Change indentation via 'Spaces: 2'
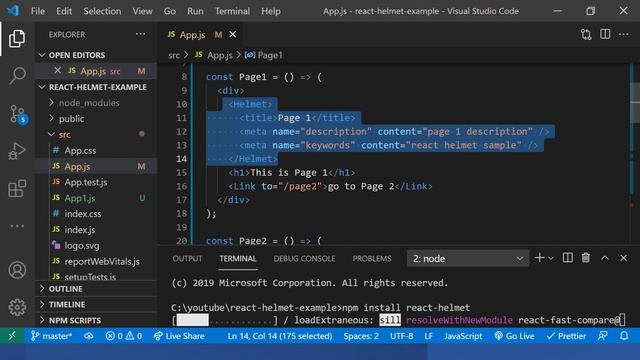Viewport: 640px width, 360px height. click(361, 336)
